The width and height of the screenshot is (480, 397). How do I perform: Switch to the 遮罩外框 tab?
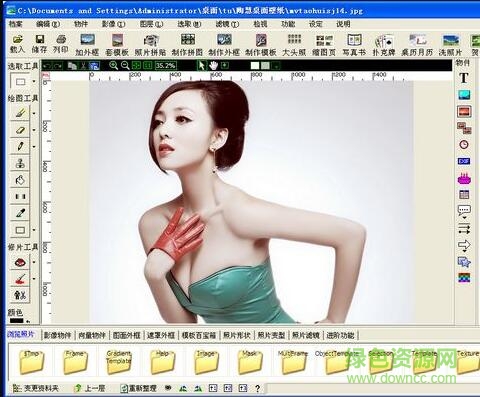[161, 335]
